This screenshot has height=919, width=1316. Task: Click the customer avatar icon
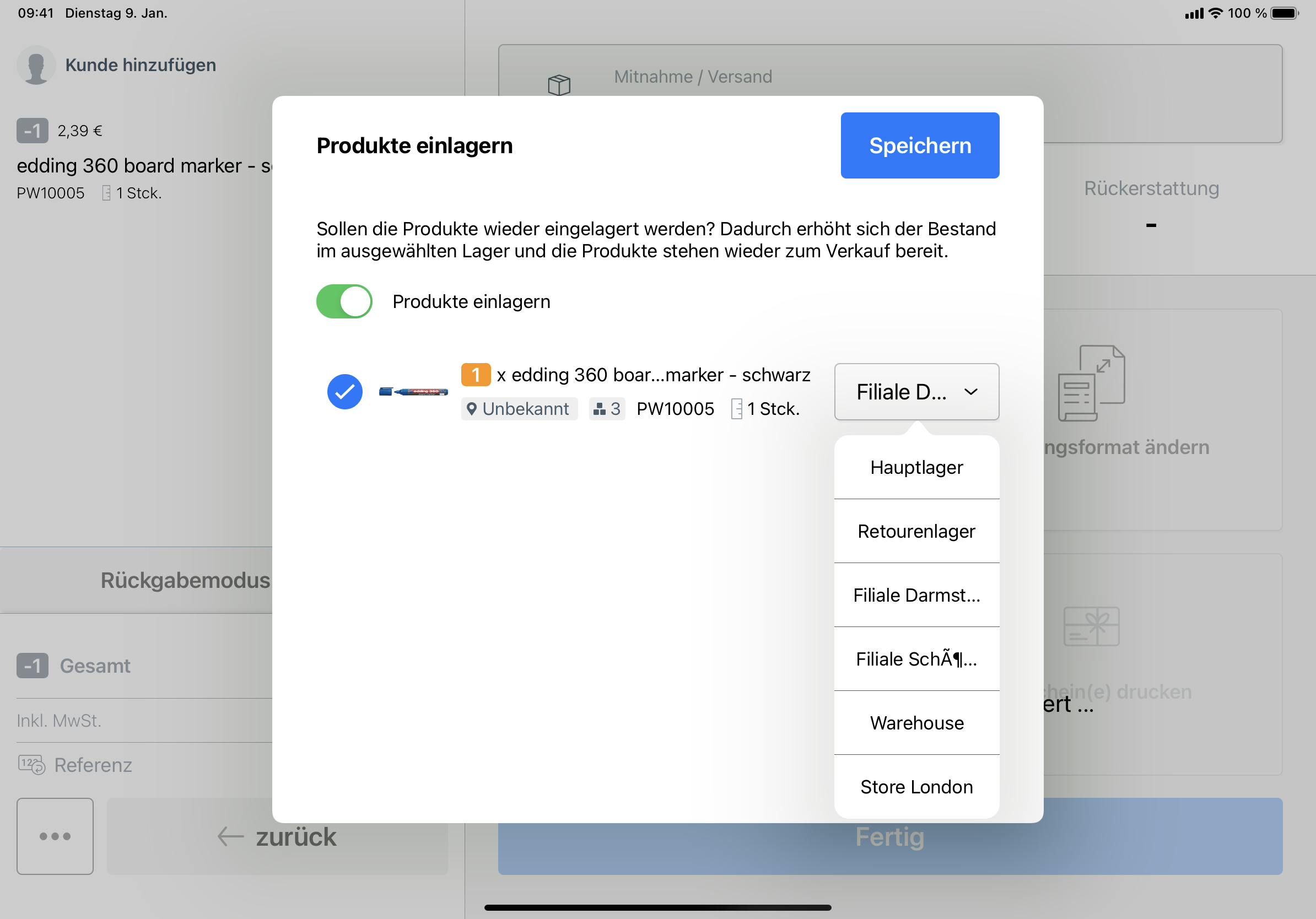click(36, 65)
